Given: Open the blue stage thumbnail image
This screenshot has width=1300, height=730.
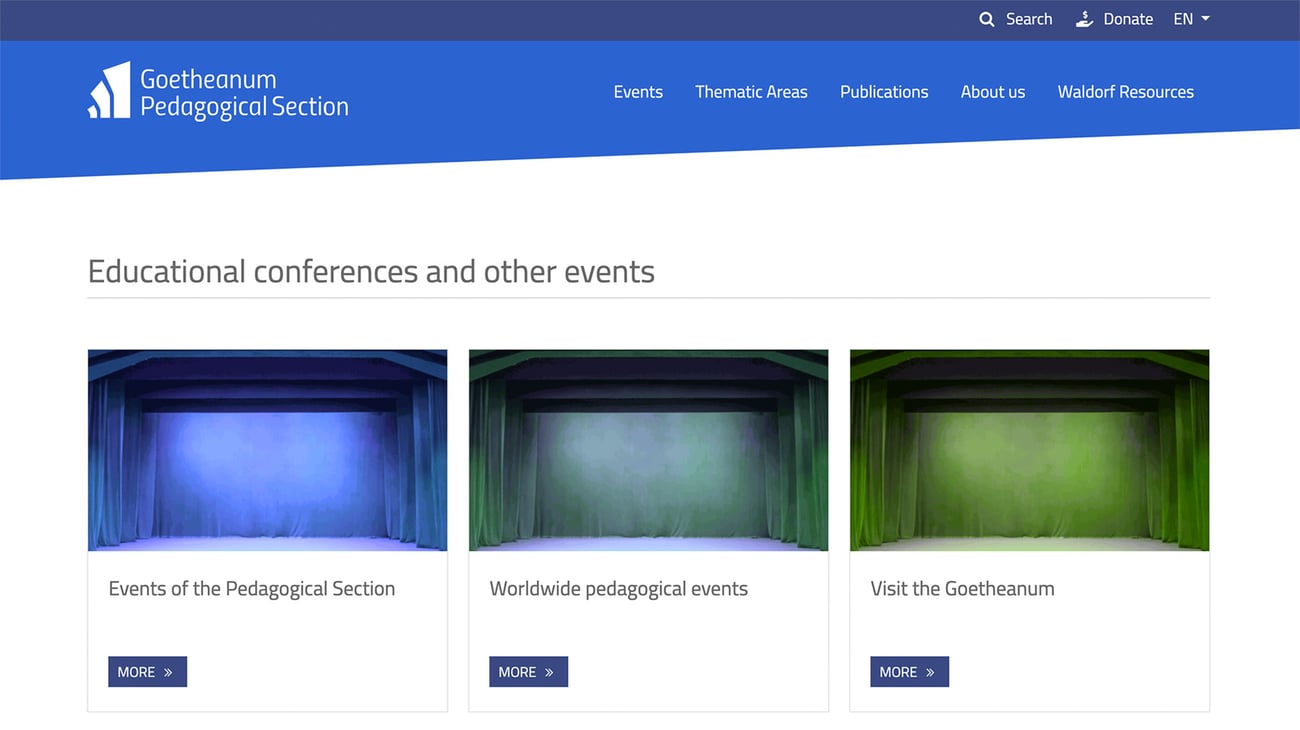Looking at the screenshot, I should point(267,450).
